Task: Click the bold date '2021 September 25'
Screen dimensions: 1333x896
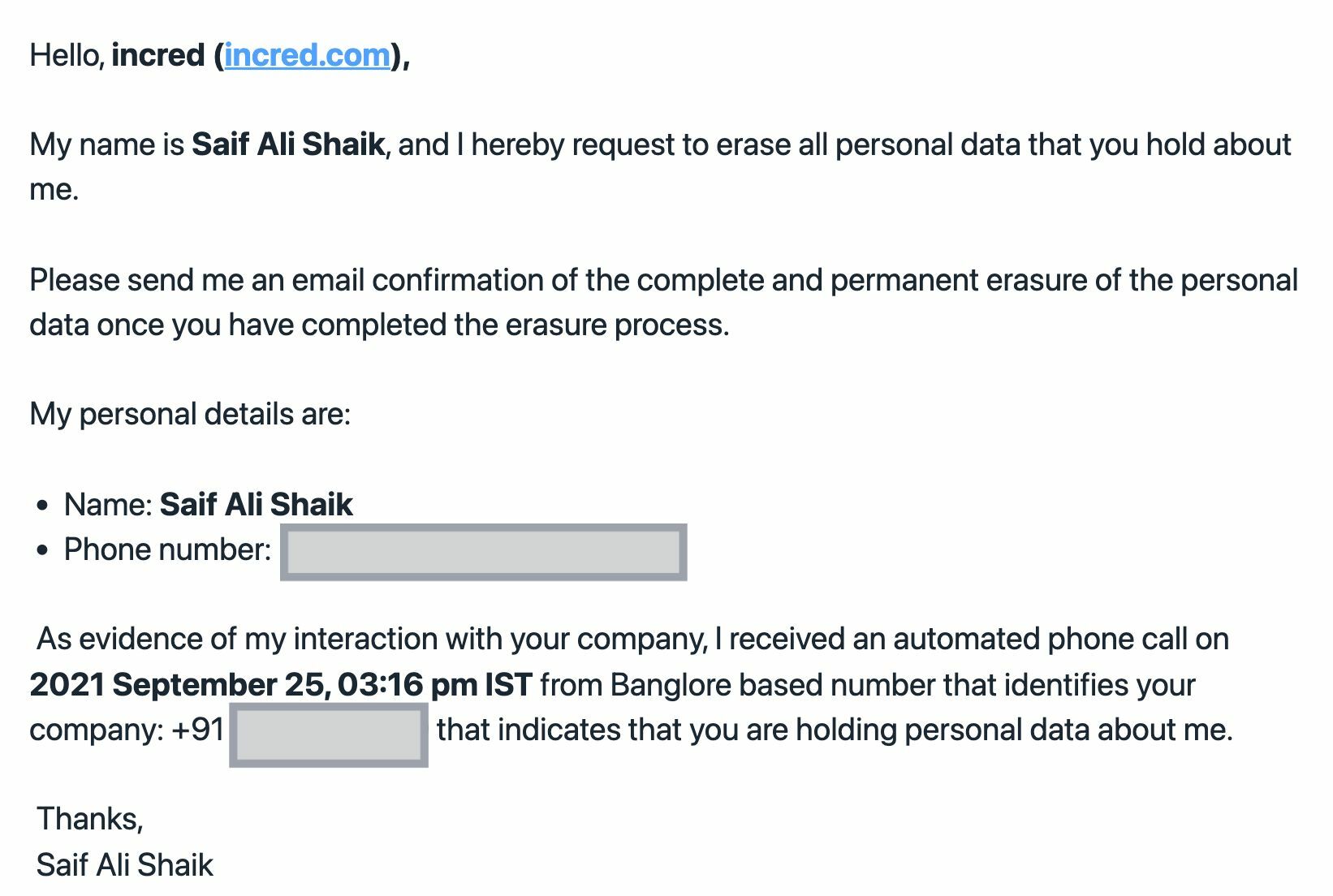Action: 177,685
